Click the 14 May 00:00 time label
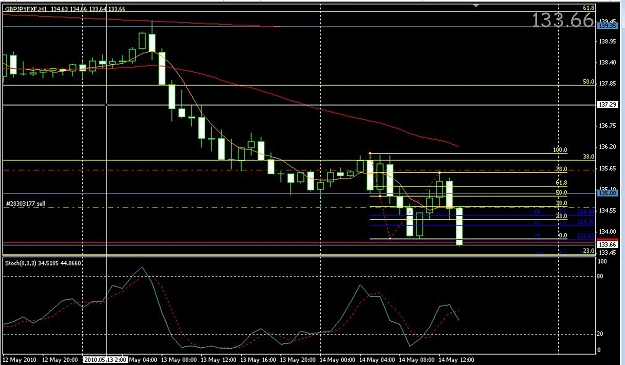This screenshot has width=625, height=365. click(337, 359)
